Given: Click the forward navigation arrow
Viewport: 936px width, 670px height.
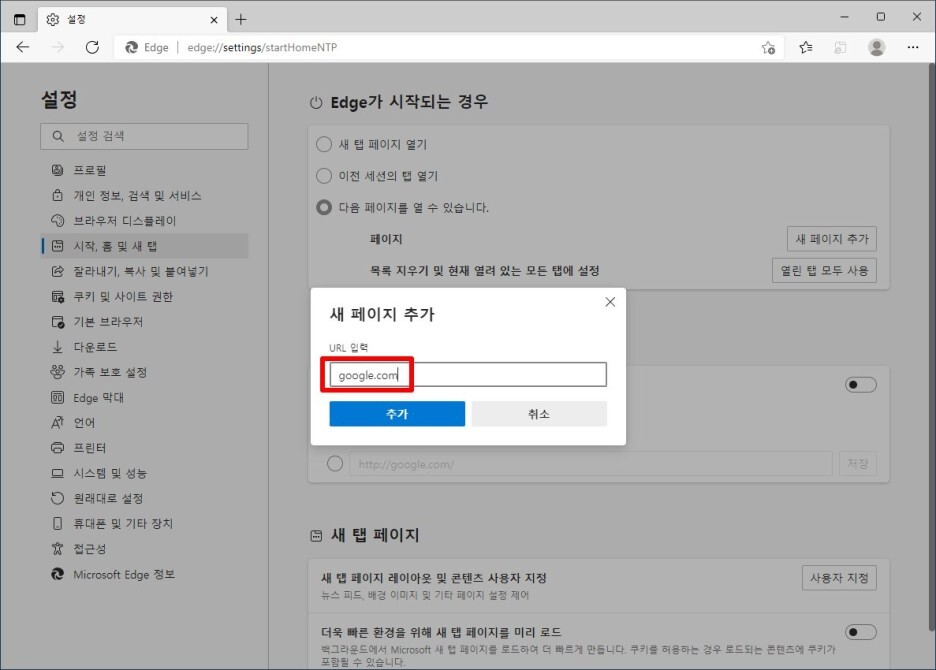Looking at the screenshot, I should (57, 47).
